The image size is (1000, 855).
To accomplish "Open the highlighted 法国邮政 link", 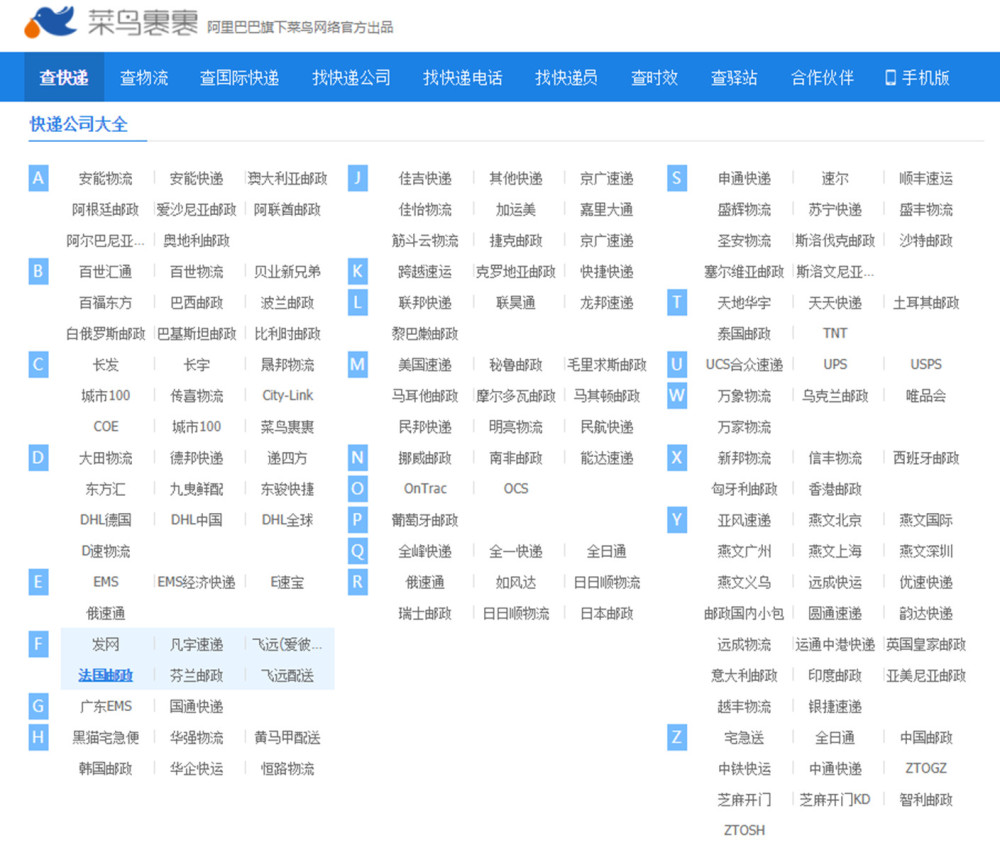I will click(106, 675).
